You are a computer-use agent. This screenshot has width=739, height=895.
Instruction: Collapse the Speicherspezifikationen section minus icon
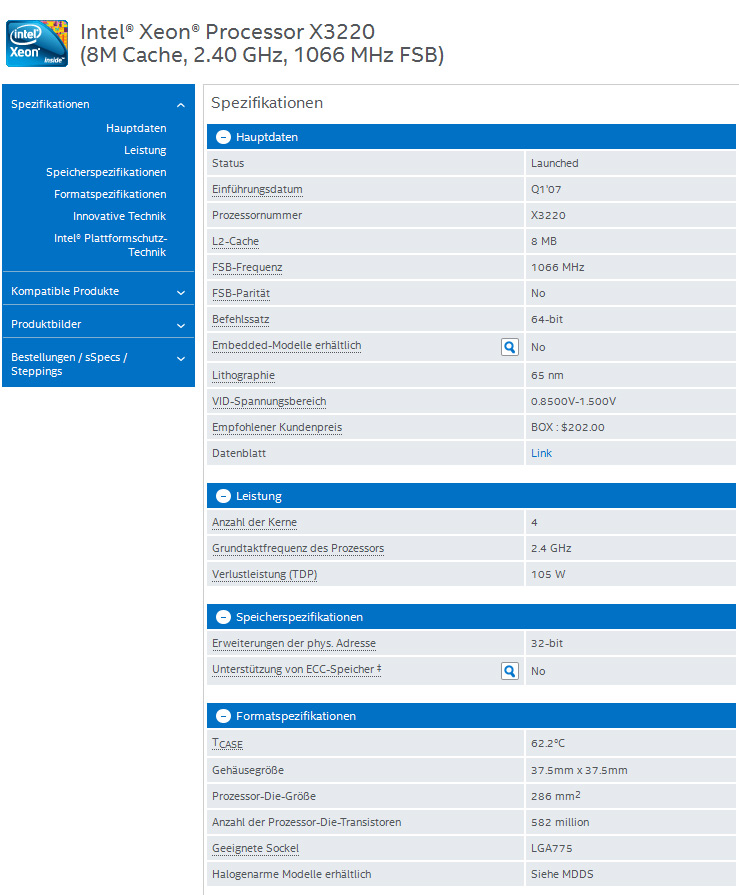coord(224,617)
